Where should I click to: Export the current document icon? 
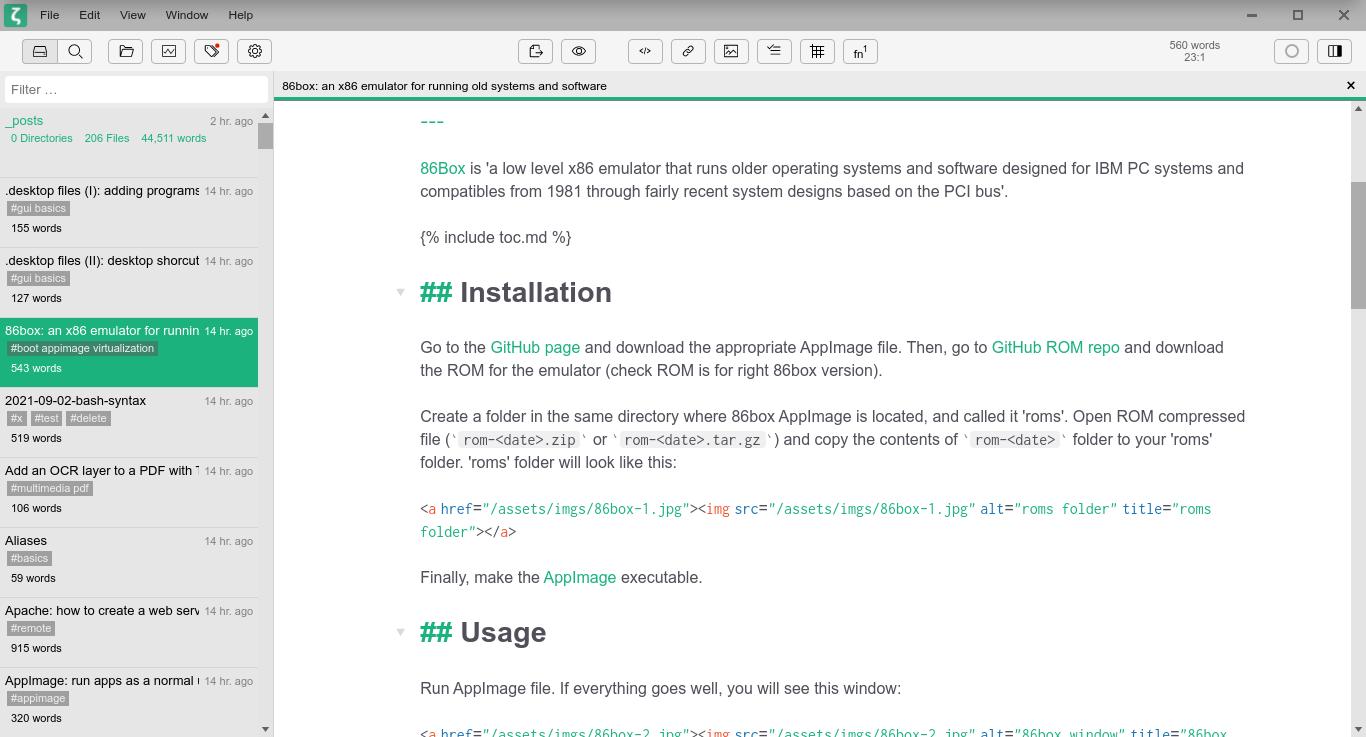tap(536, 51)
